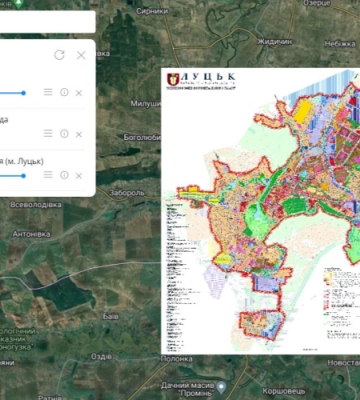Screen dimensions: 360x400
Task: Focus the search box above the layers panel
Action: (x=48, y=22)
